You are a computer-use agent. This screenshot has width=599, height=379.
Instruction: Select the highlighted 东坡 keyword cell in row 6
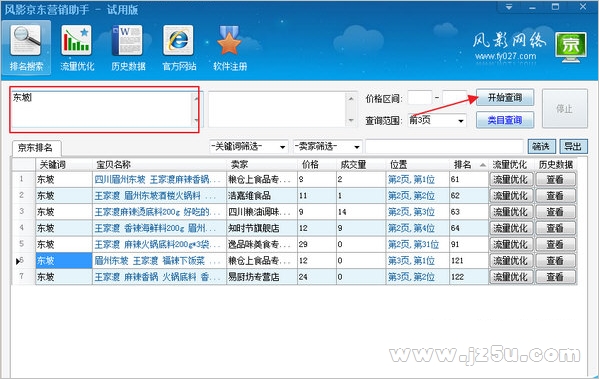point(64,261)
